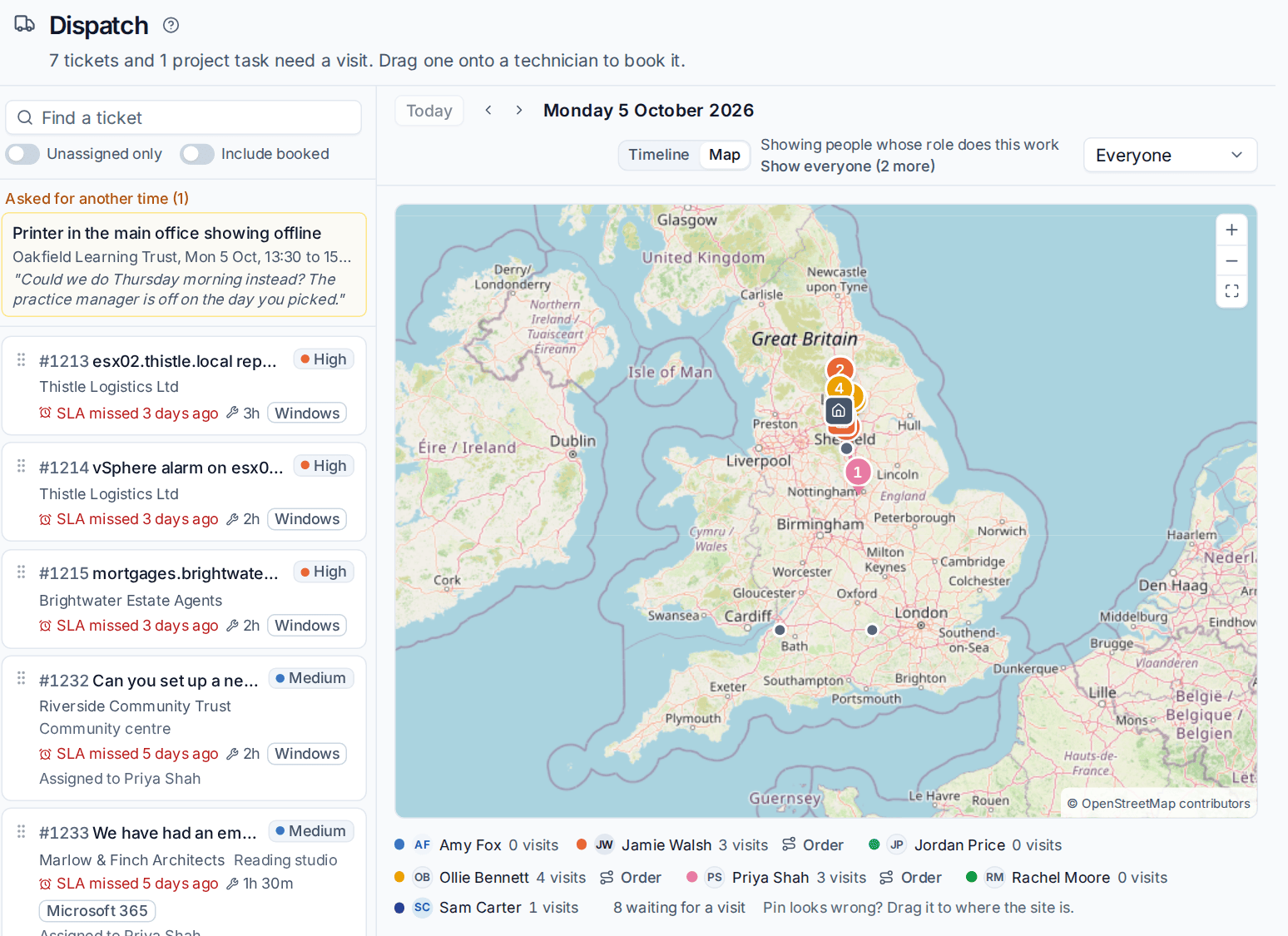Go to the previous day
1288x936 pixels.
point(488,110)
